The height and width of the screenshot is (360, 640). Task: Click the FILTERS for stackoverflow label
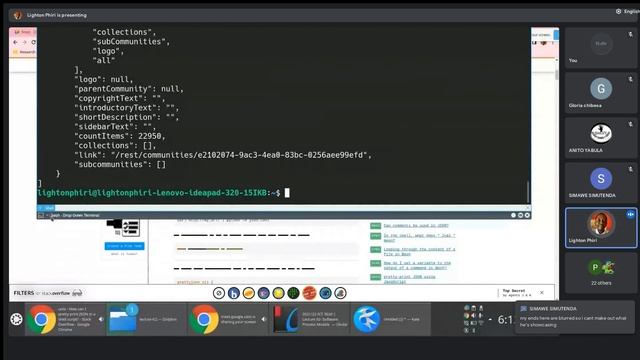point(48,293)
